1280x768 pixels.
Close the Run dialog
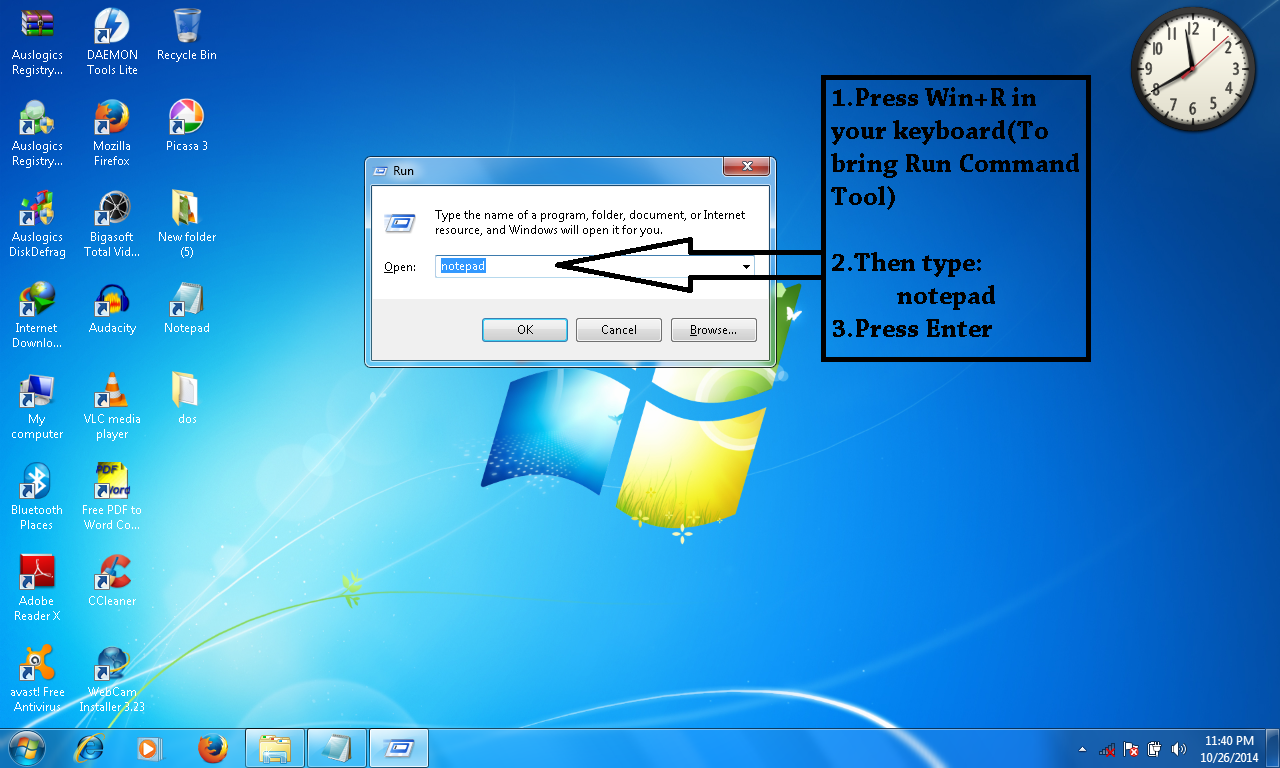pos(747,167)
